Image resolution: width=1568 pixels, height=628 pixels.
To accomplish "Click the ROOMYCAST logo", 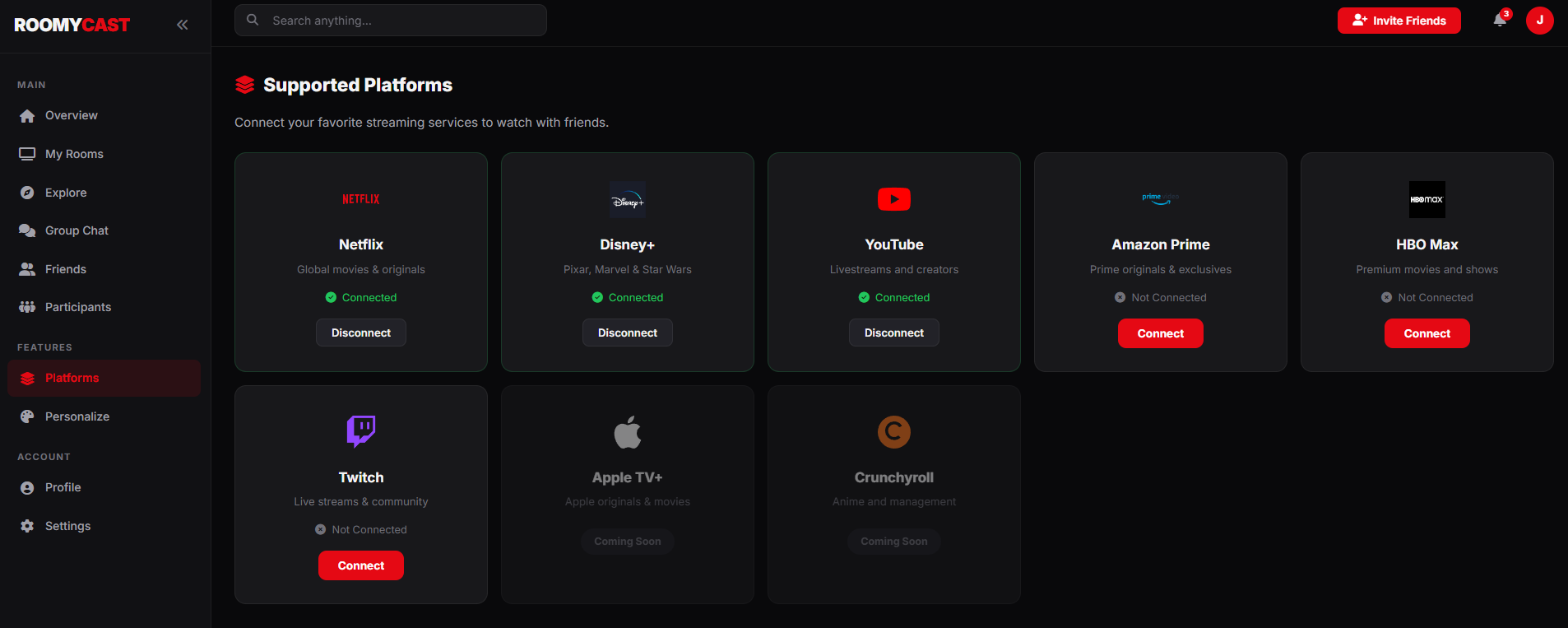I will tap(72, 25).
